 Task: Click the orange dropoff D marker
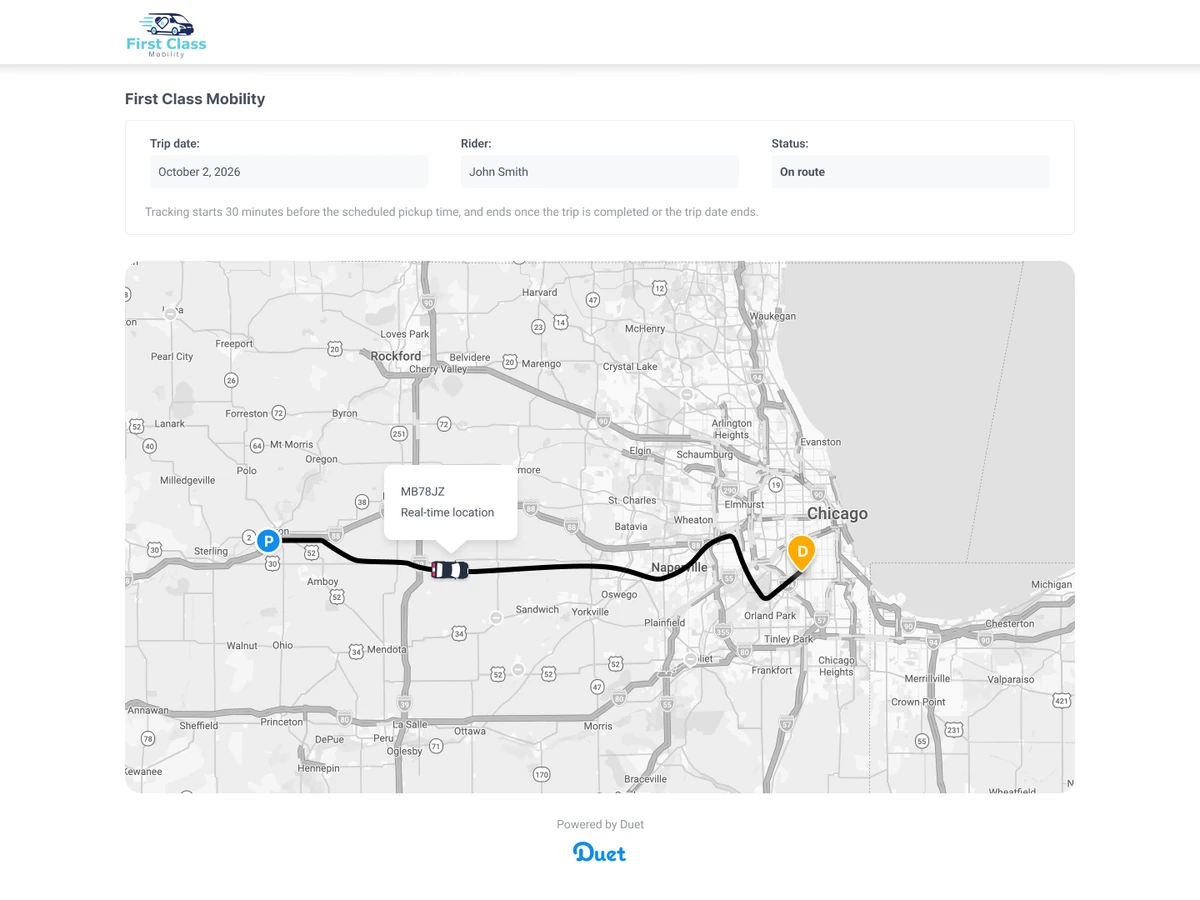click(x=801, y=553)
